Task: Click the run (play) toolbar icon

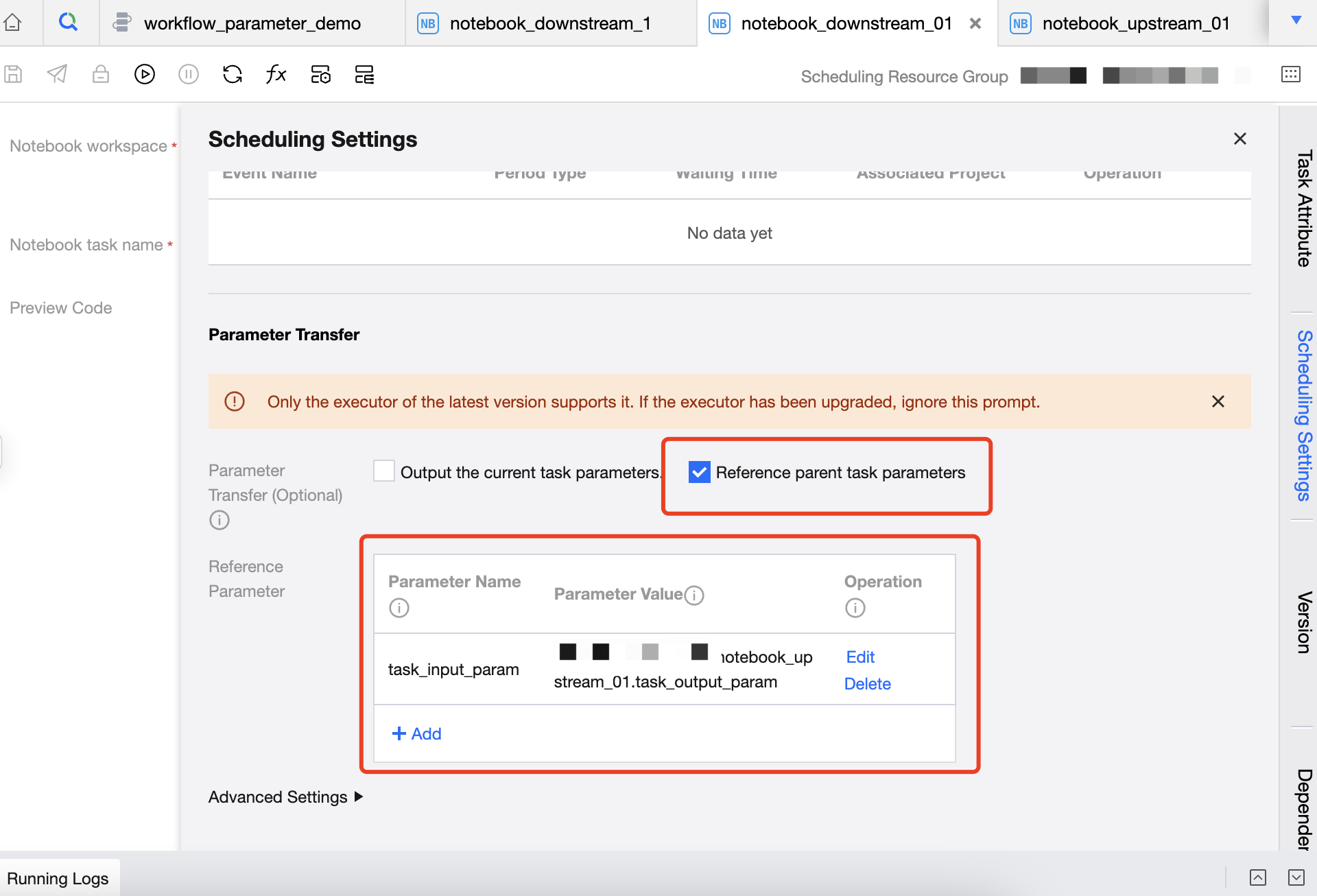Action: [144, 74]
